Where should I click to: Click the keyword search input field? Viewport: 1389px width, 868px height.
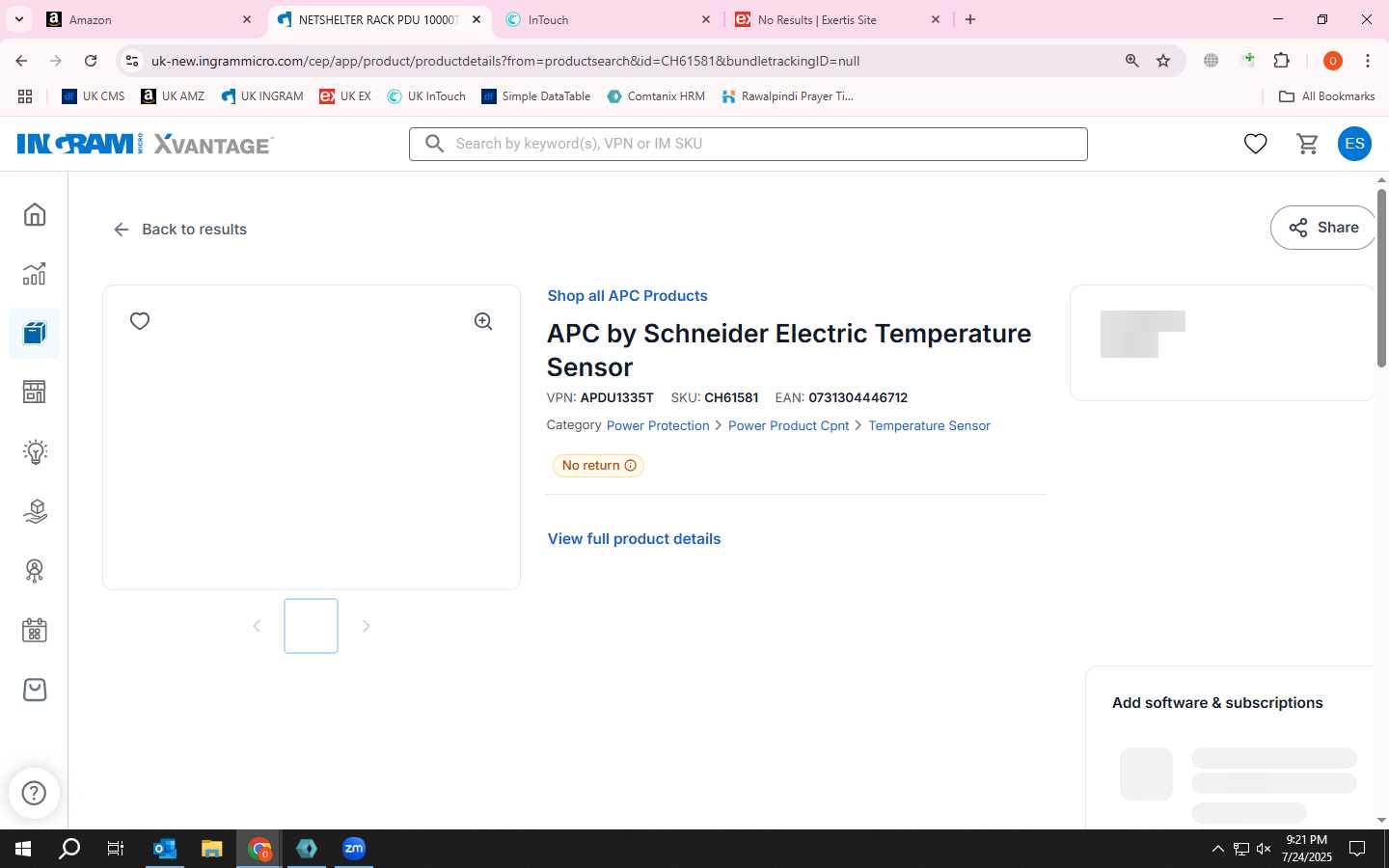(749, 144)
